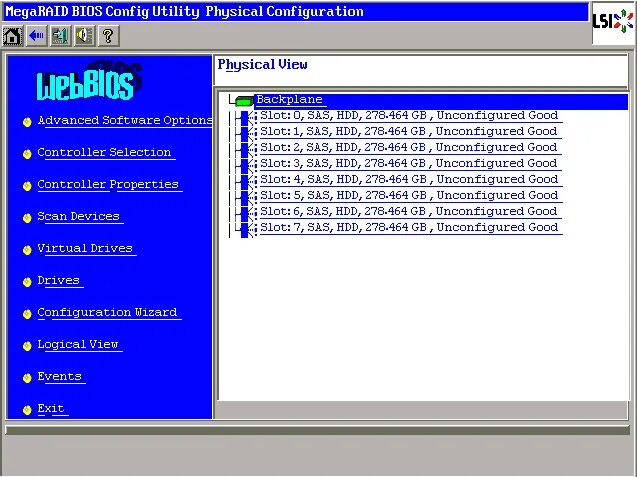Image resolution: width=637 pixels, height=477 pixels.
Task: Click the Back arrow toolbar icon
Action: pyautogui.click(x=36, y=36)
